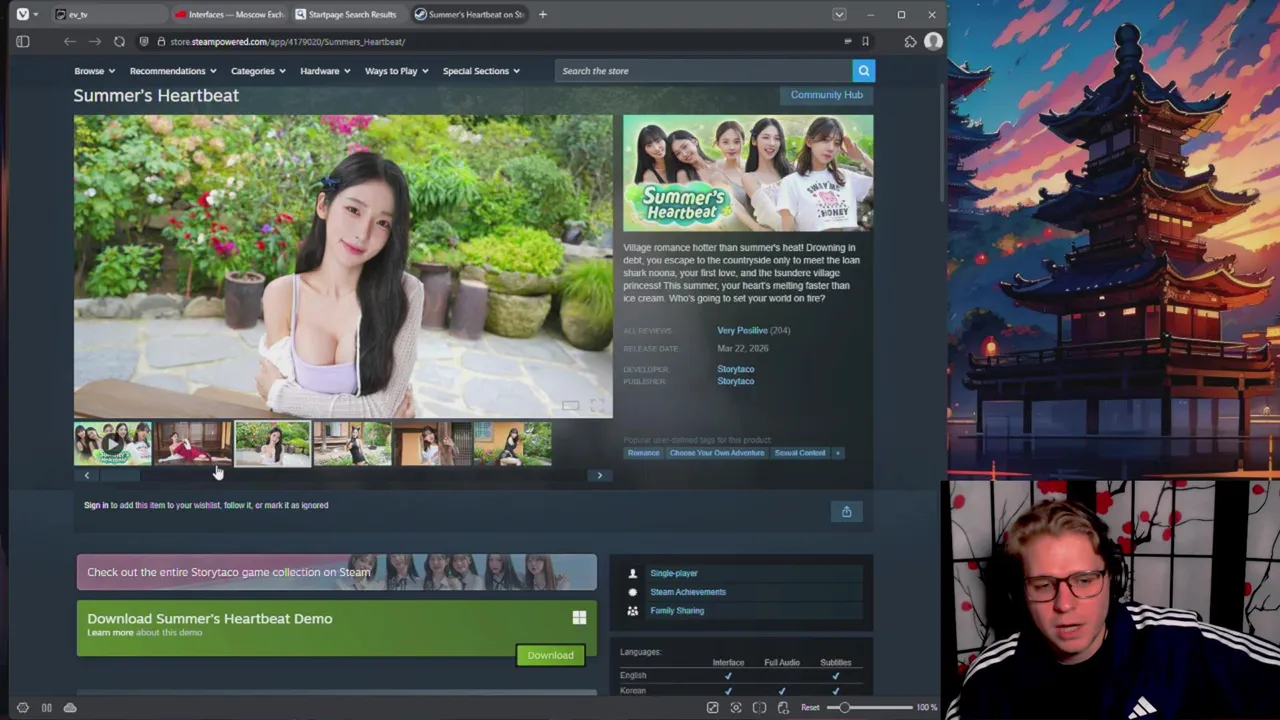
Task: Open the Community Hub button
Action: click(x=826, y=95)
